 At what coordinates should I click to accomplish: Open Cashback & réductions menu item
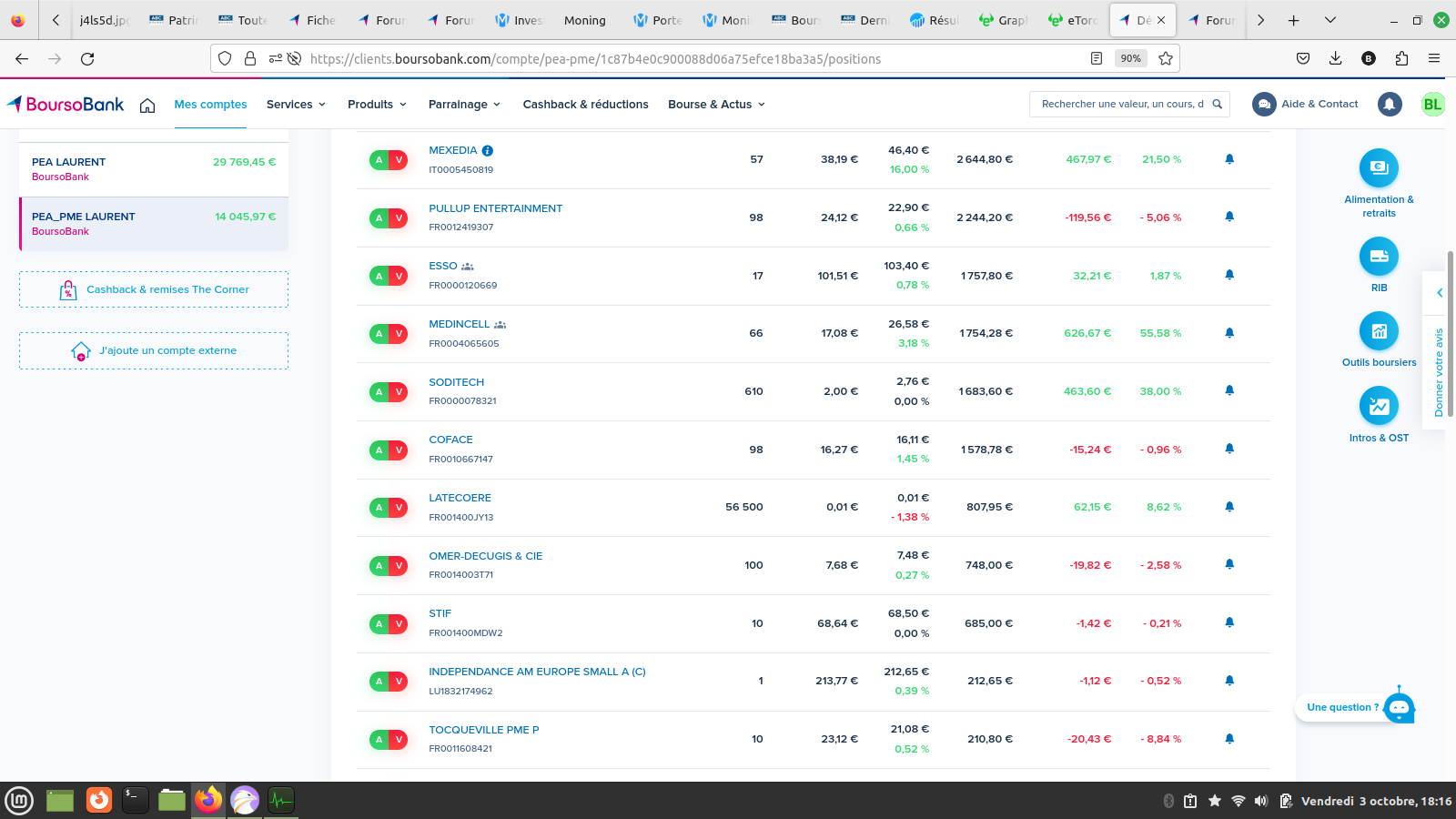[x=585, y=105]
